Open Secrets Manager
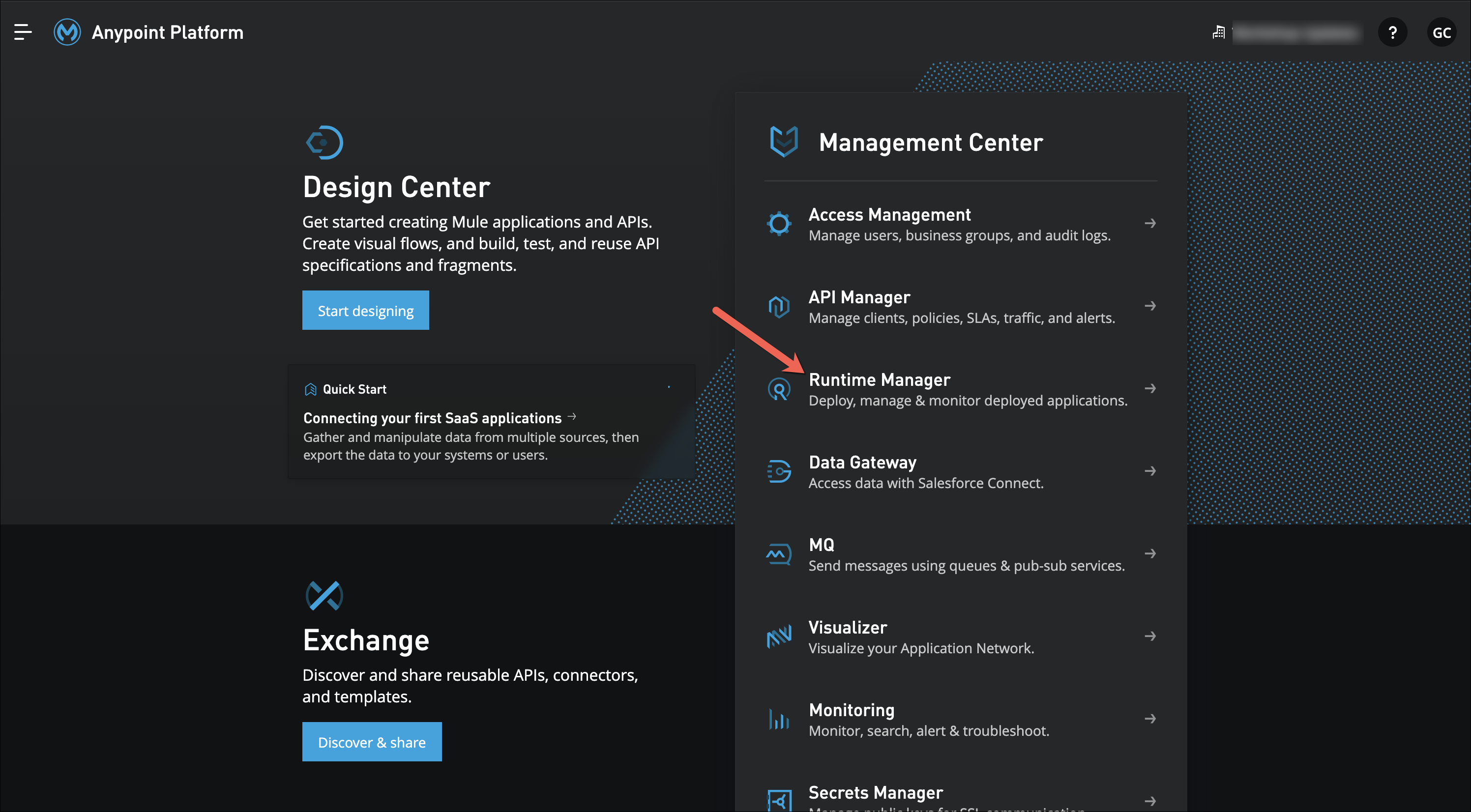This screenshot has width=1471, height=812. pyautogui.click(x=876, y=793)
